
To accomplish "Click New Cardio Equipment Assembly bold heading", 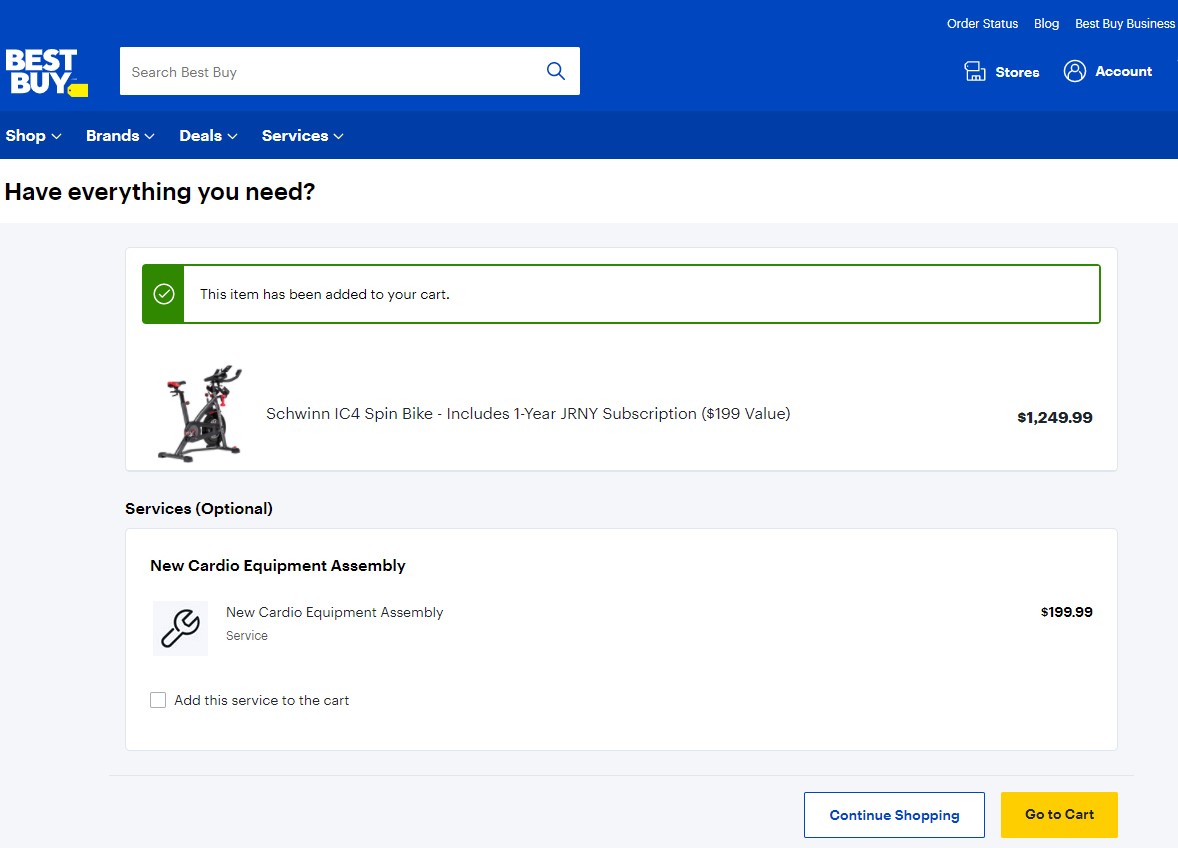I will (277, 566).
